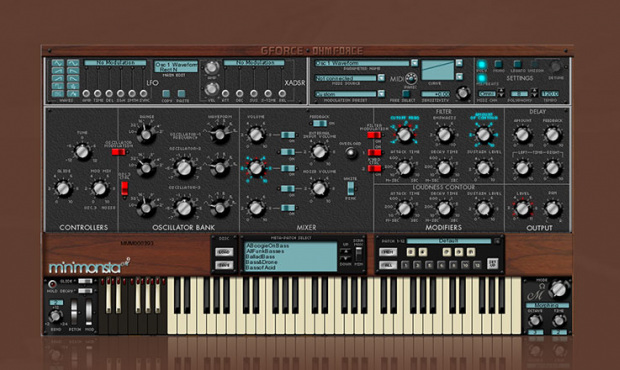Click the meta-patch Up arrow
The width and height of the screenshot is (620, 370).
tap(346, 251)
